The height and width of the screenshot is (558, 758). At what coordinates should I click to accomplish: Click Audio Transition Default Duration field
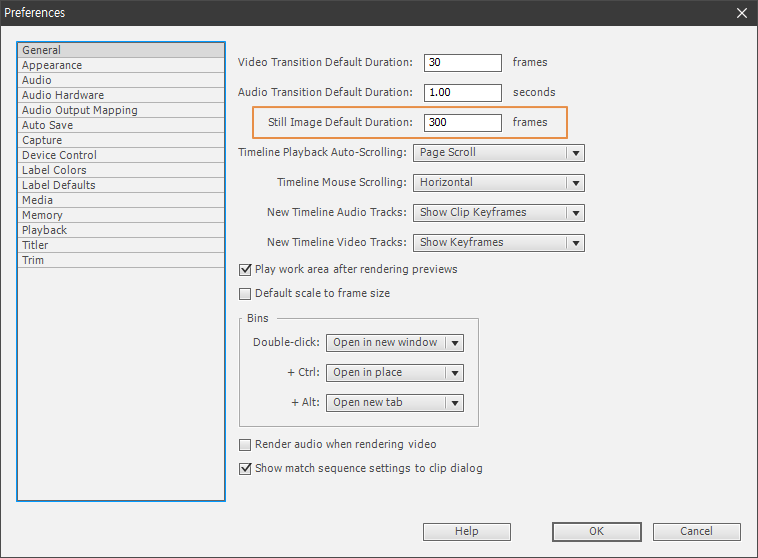coord(463,93)
